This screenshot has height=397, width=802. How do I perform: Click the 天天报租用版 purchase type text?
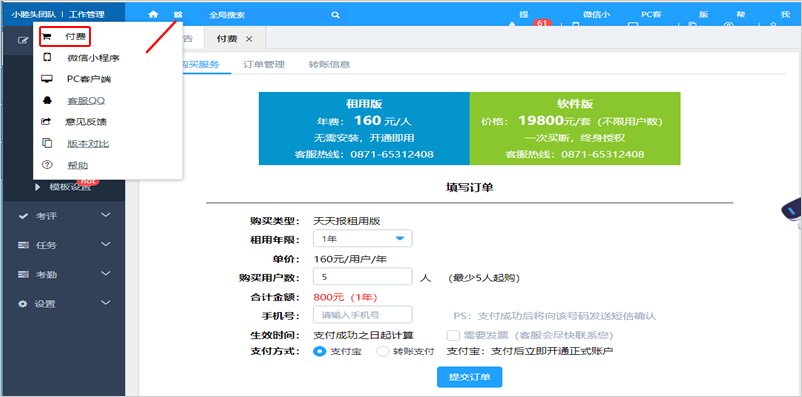pos(347,221)
